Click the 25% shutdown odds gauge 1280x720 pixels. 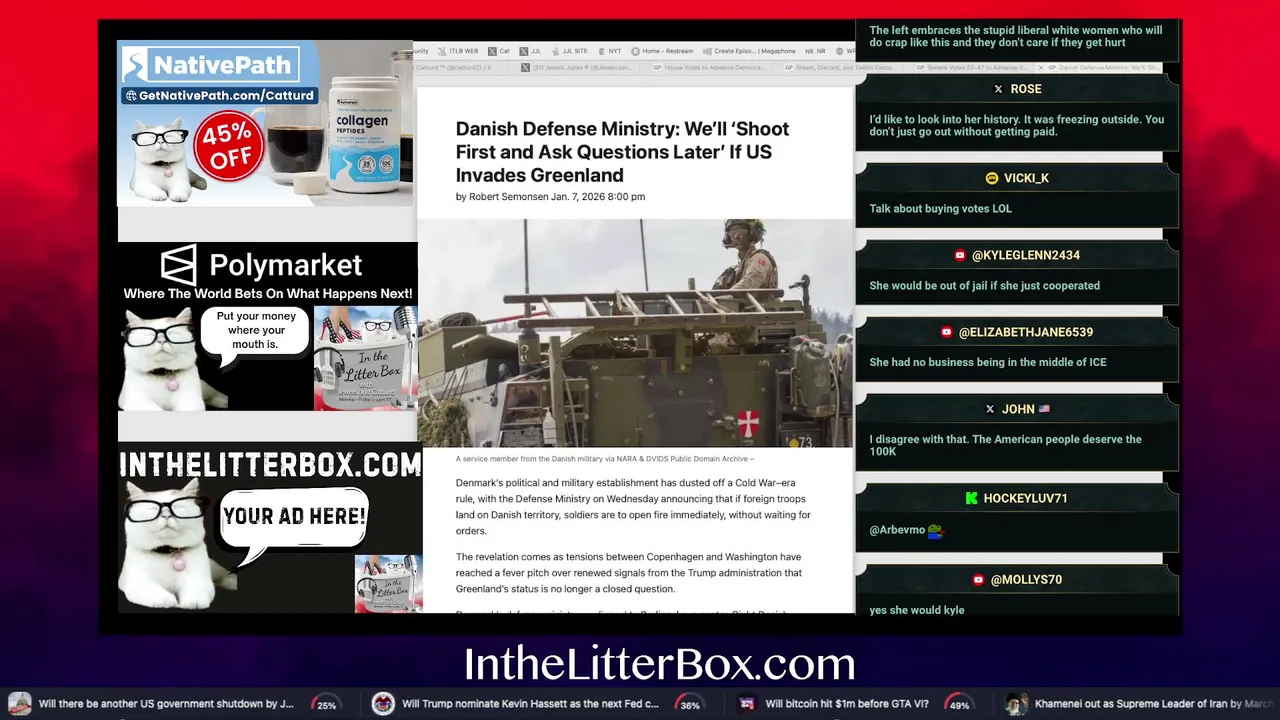[326, 704]
